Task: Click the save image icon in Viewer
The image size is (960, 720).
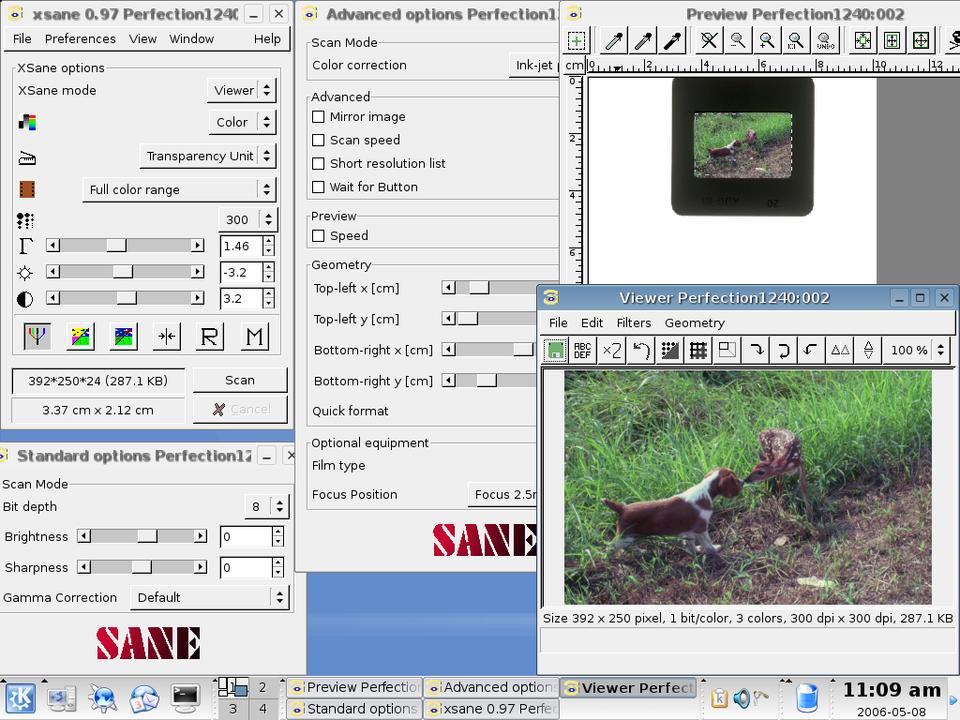Action: [x=555, y=350]
